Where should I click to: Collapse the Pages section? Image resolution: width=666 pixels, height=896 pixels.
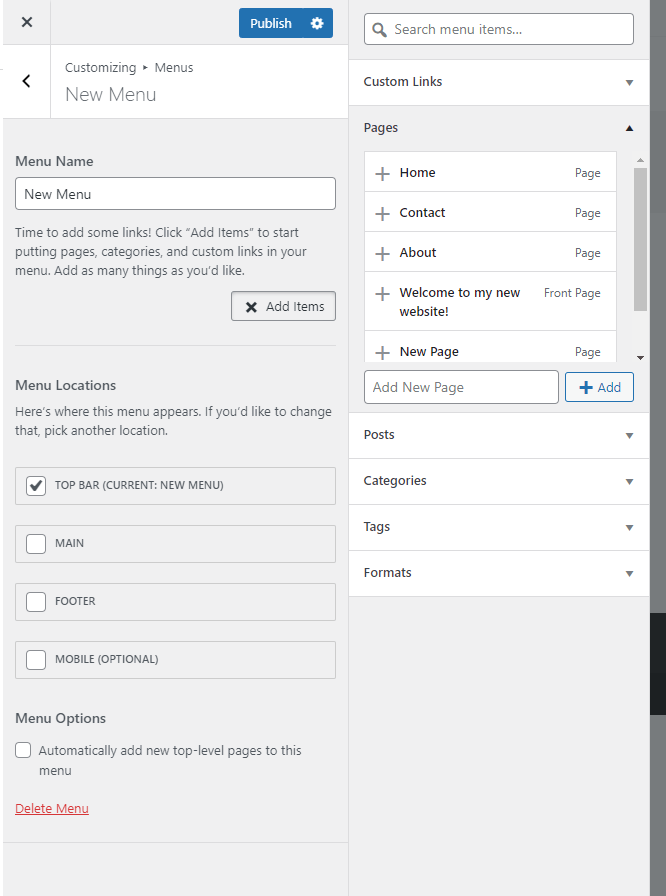[499, 128]
